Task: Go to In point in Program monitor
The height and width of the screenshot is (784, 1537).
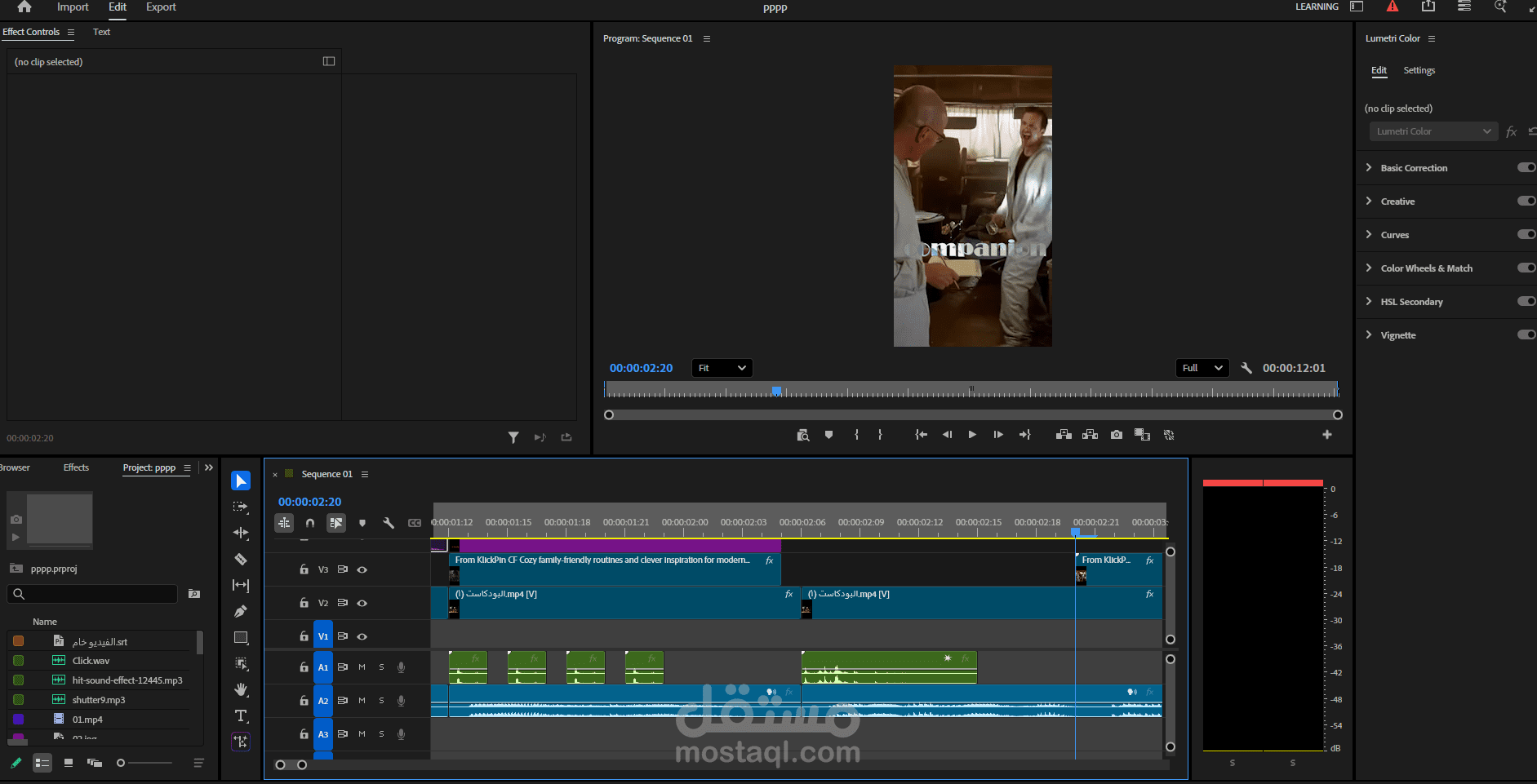Action: pos(921,435)
